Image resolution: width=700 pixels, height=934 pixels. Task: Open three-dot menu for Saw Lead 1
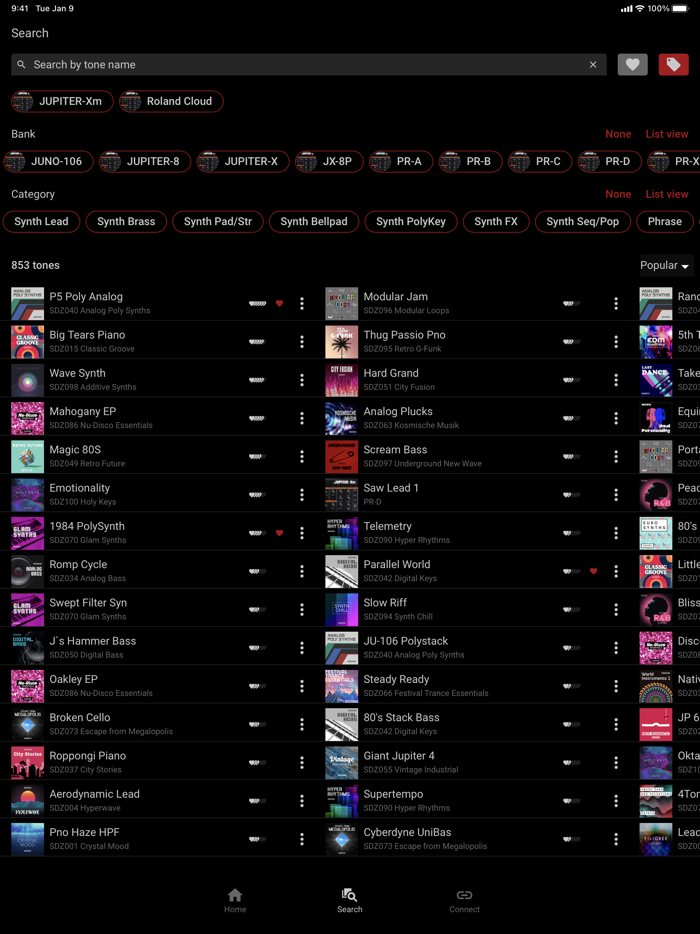click(616, 495)
